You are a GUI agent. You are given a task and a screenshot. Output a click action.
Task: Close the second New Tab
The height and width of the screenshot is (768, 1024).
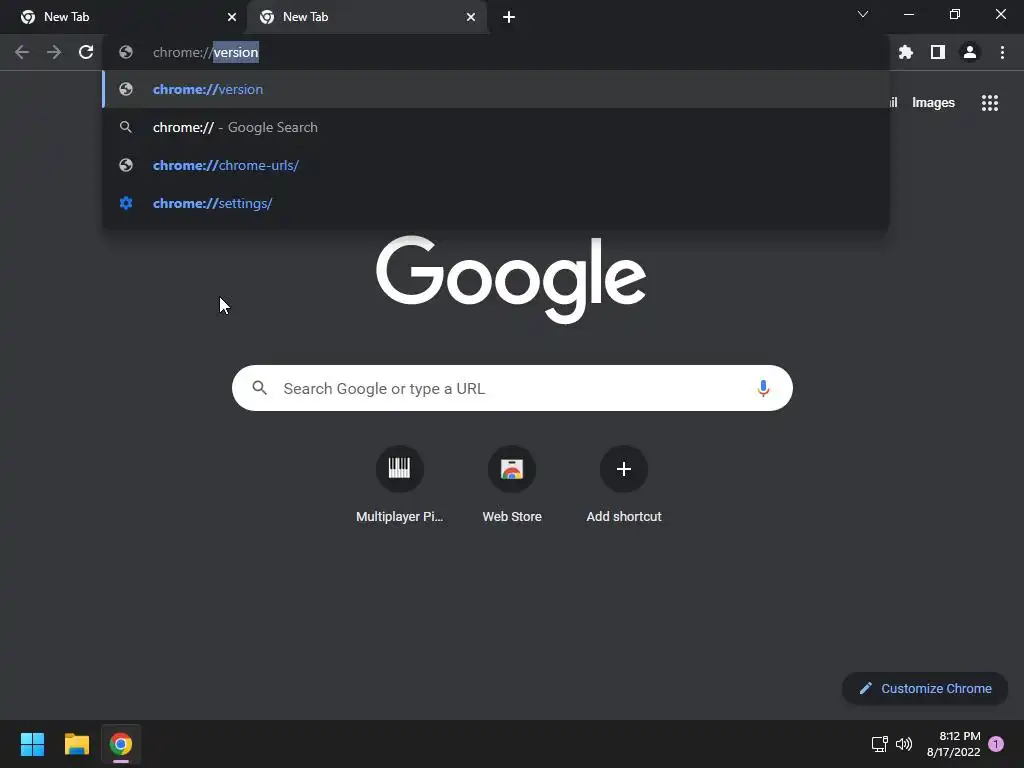tap(471, 17)
